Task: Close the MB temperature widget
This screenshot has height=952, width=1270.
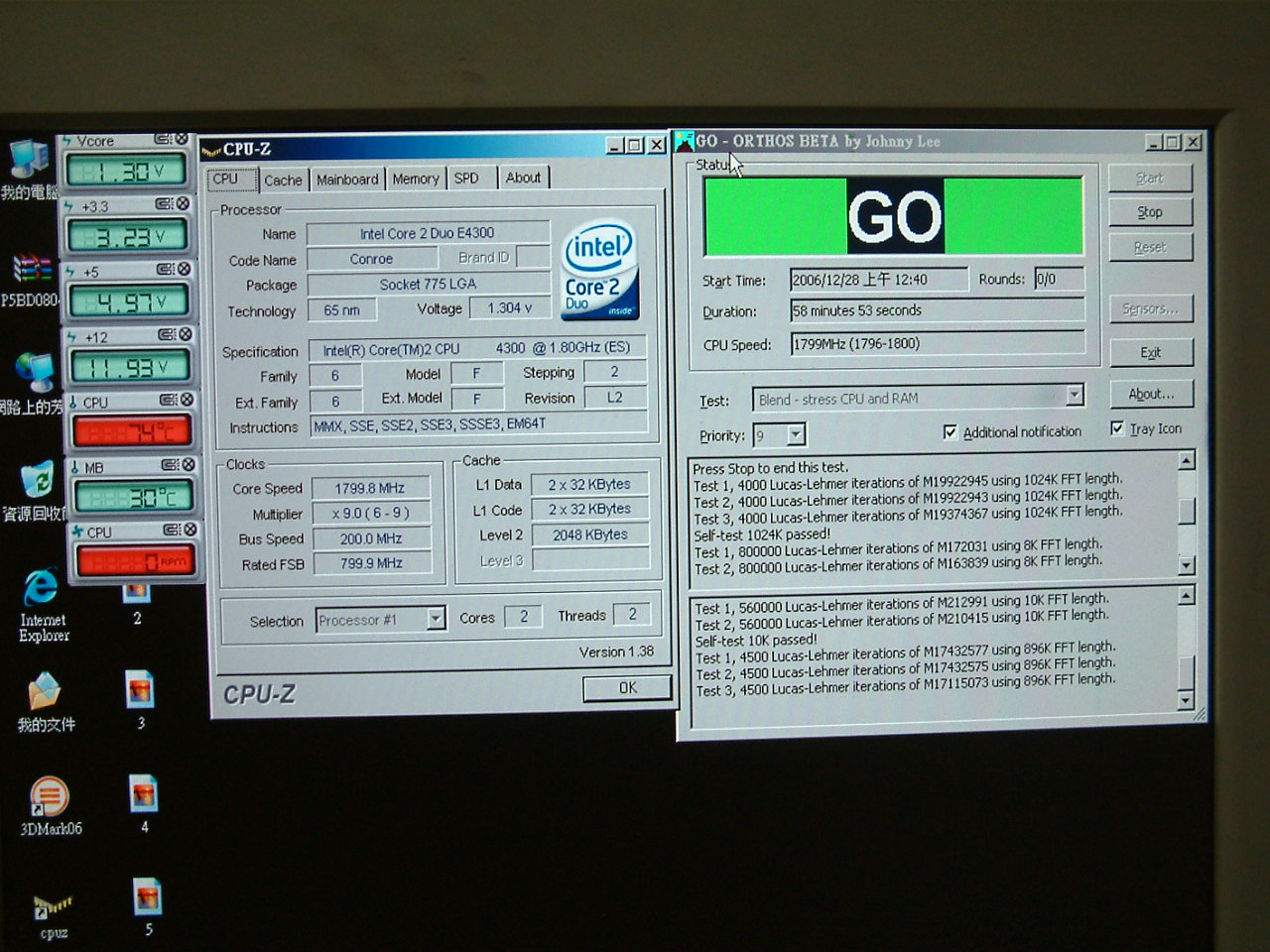Action: click(188, 464)
